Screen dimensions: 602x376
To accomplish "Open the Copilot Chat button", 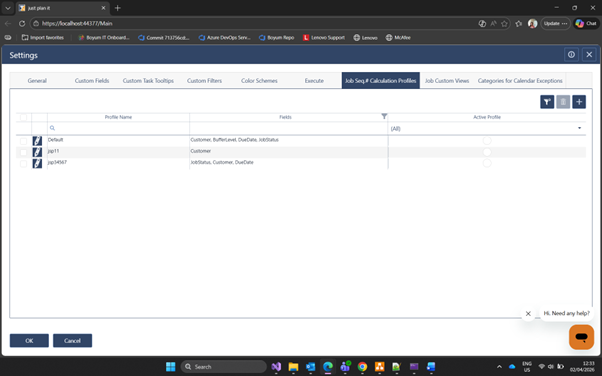I will coord(586,23).
